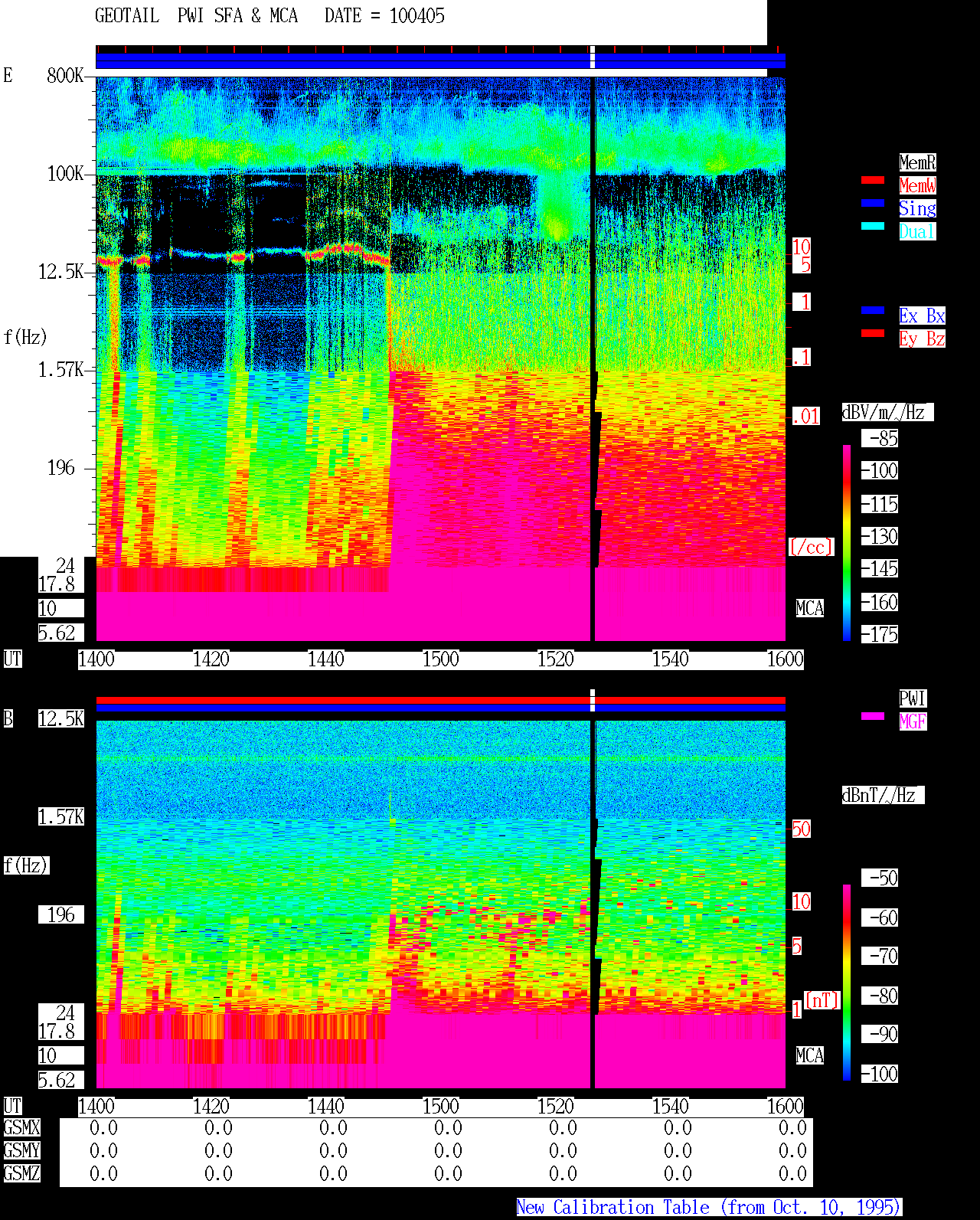Click the [/cc] density unit label

coord(811,547)
